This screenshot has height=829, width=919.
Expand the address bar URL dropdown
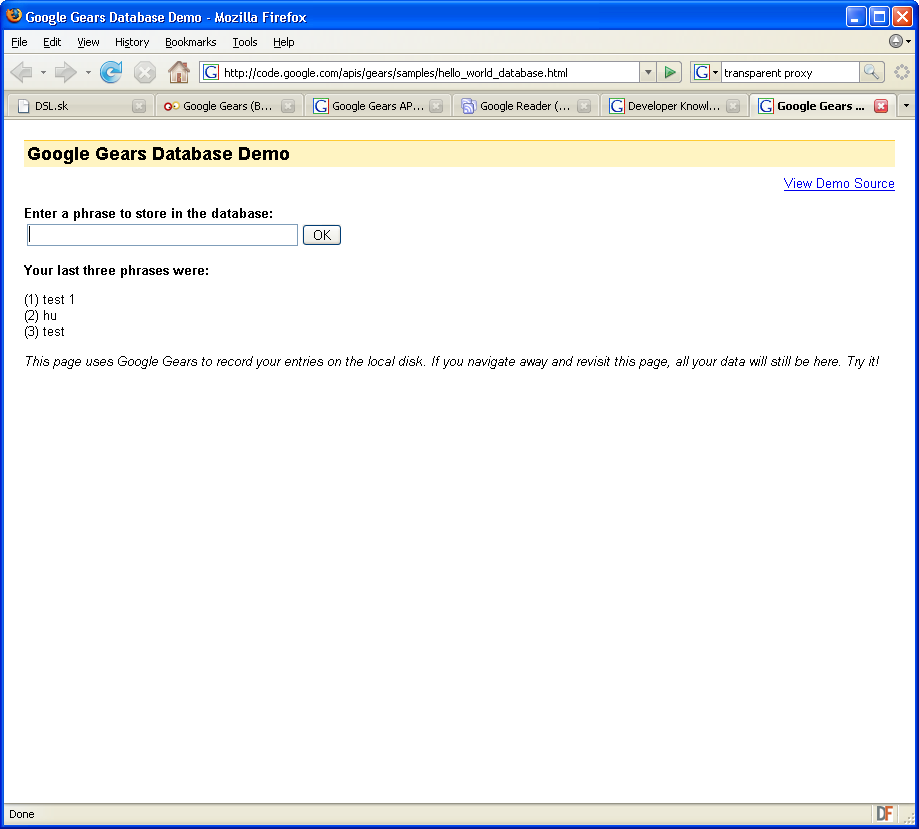point(648,73)
